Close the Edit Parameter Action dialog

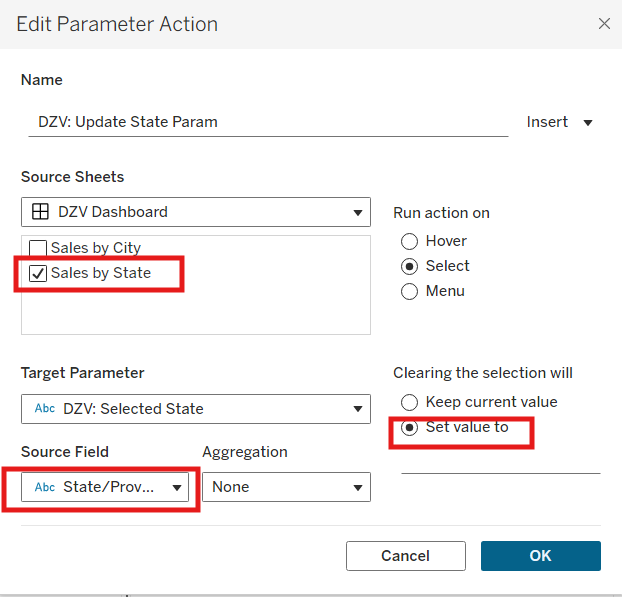point(604,23)
